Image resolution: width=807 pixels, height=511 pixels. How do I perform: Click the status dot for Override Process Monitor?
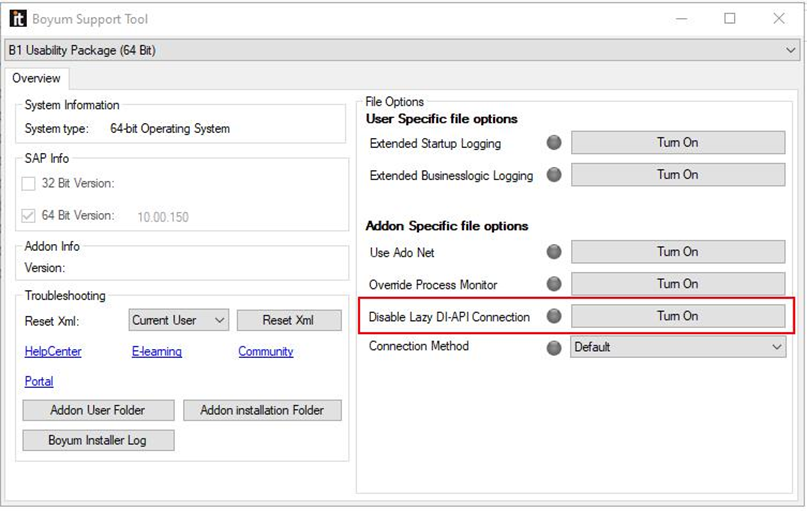(x=554, y=284)
